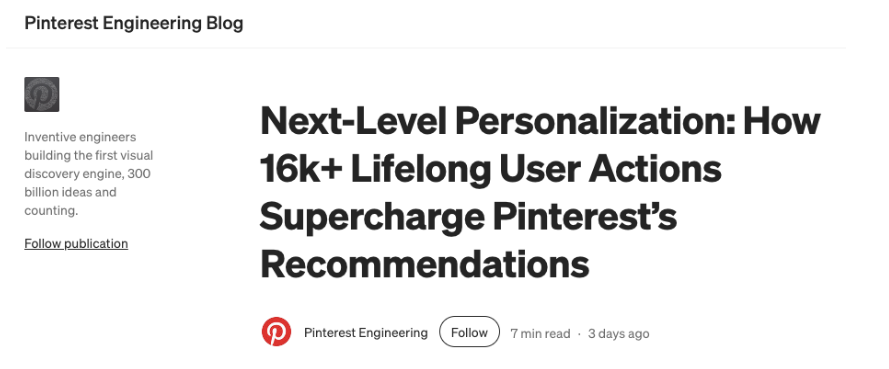The width and height of the screenshot is (889, 369).
Task: Click the dot separator before 3 days ago
Action: click(579, 333)
